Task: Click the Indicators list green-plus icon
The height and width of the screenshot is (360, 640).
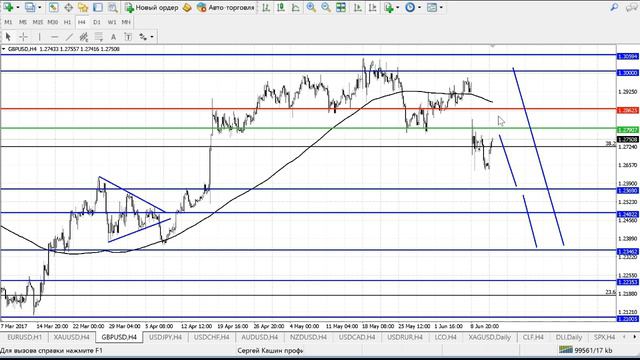Action: pyautogui.click(x=389, y=7)
